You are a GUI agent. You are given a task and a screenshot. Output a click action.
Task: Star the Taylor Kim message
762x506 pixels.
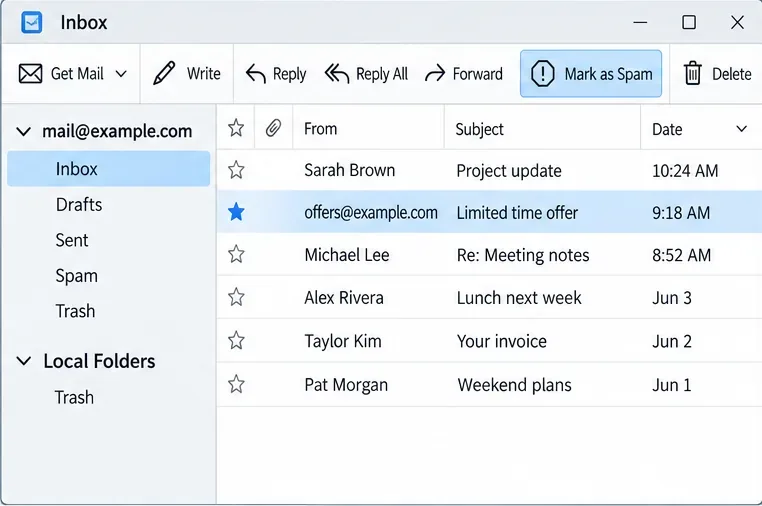tap(236, 340)
